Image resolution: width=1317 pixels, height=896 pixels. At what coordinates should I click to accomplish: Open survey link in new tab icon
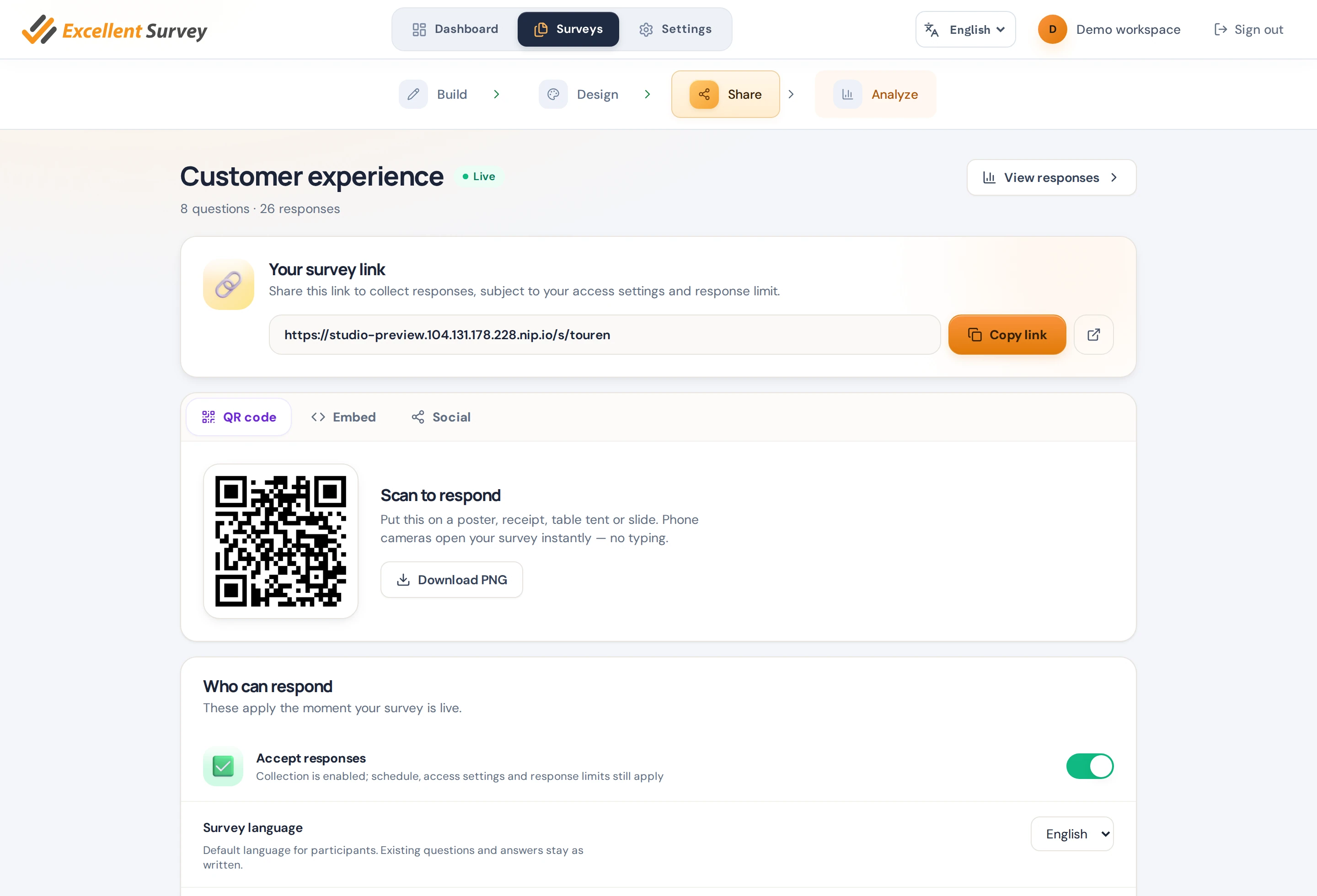point(1094,335)
